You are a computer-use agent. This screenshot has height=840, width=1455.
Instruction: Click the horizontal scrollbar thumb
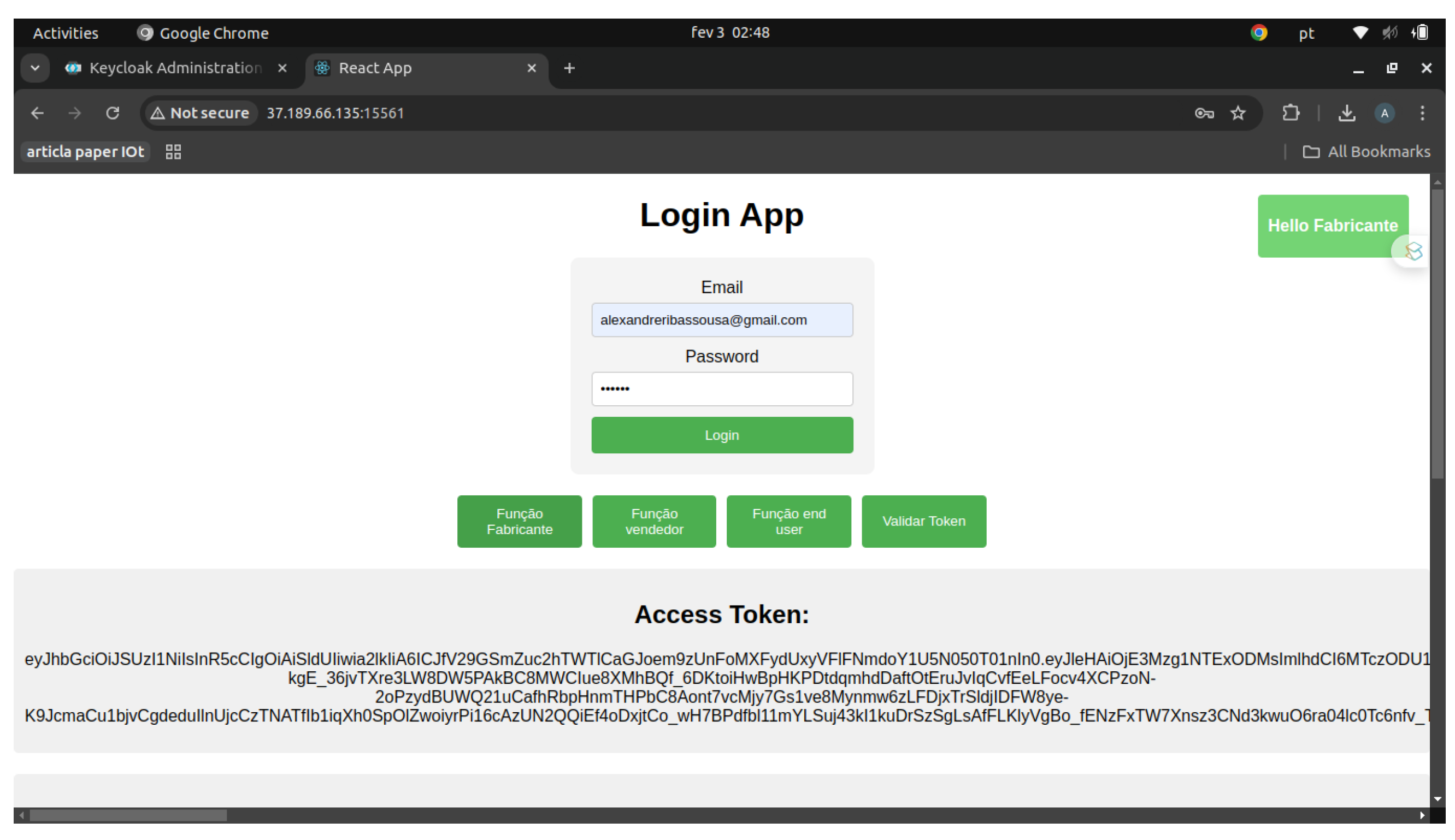(x=128, y=815)
